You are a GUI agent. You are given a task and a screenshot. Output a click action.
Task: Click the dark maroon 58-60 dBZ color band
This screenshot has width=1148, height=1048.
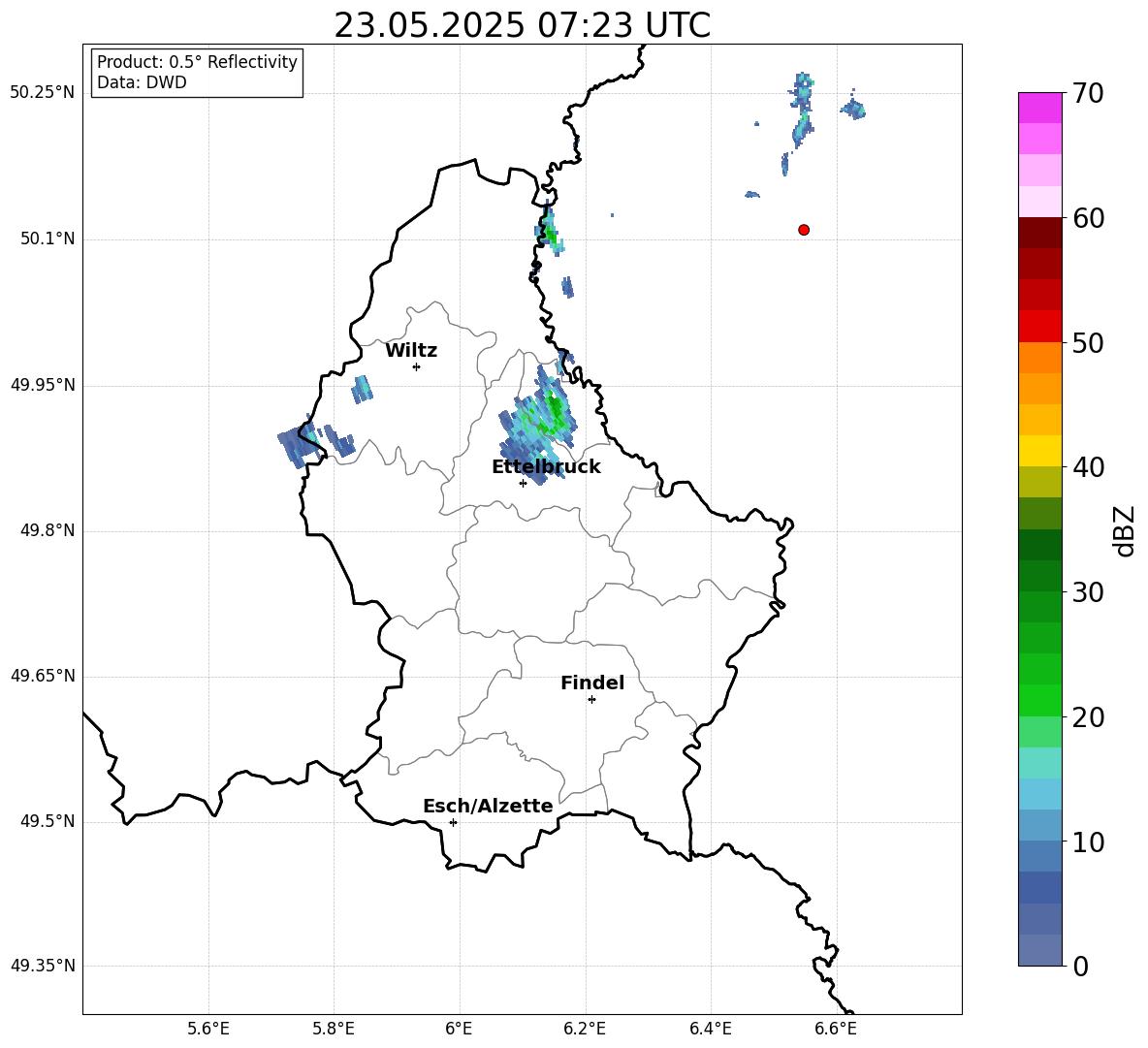pyautogui.click(x=1039, y=233)
